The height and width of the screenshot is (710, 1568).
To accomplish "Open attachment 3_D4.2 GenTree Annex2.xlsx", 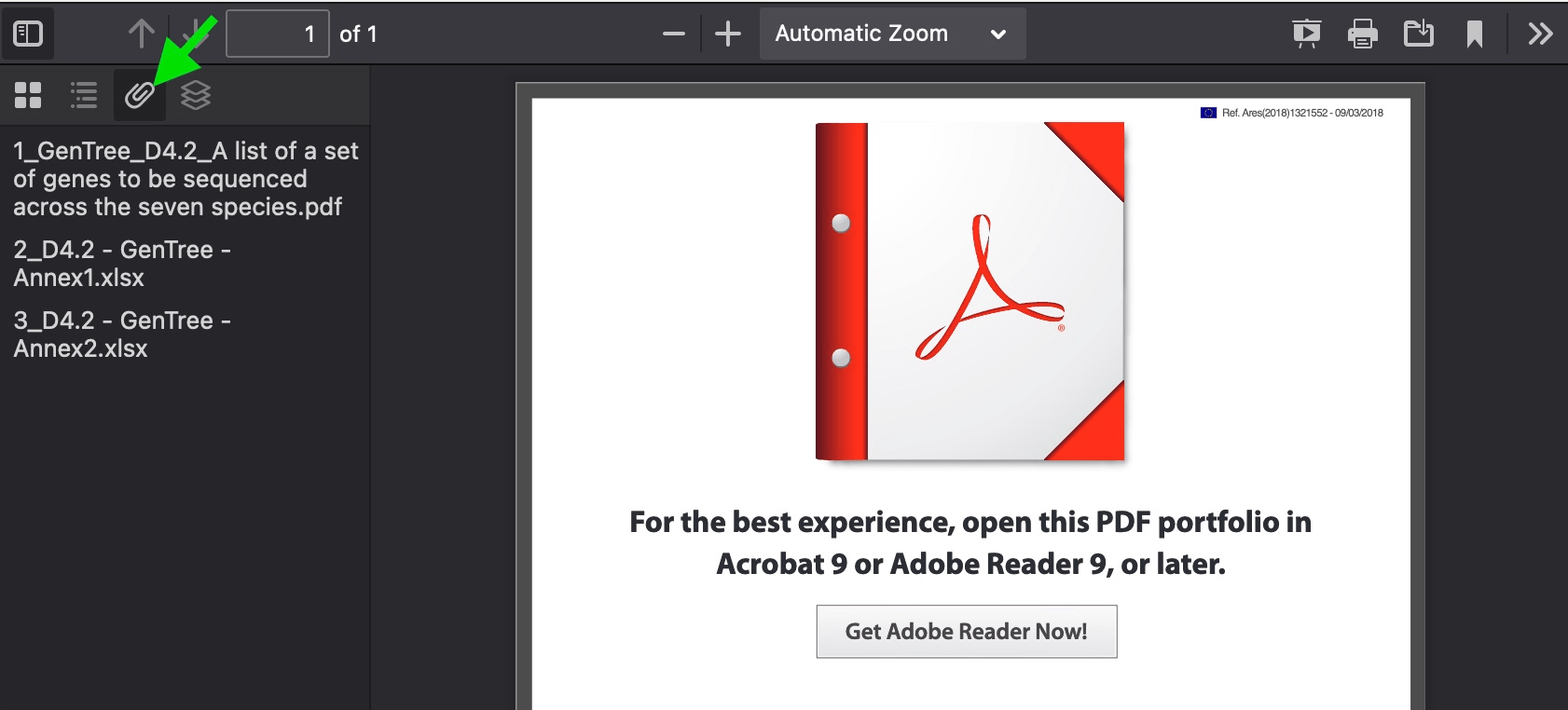I will point(122,335).
